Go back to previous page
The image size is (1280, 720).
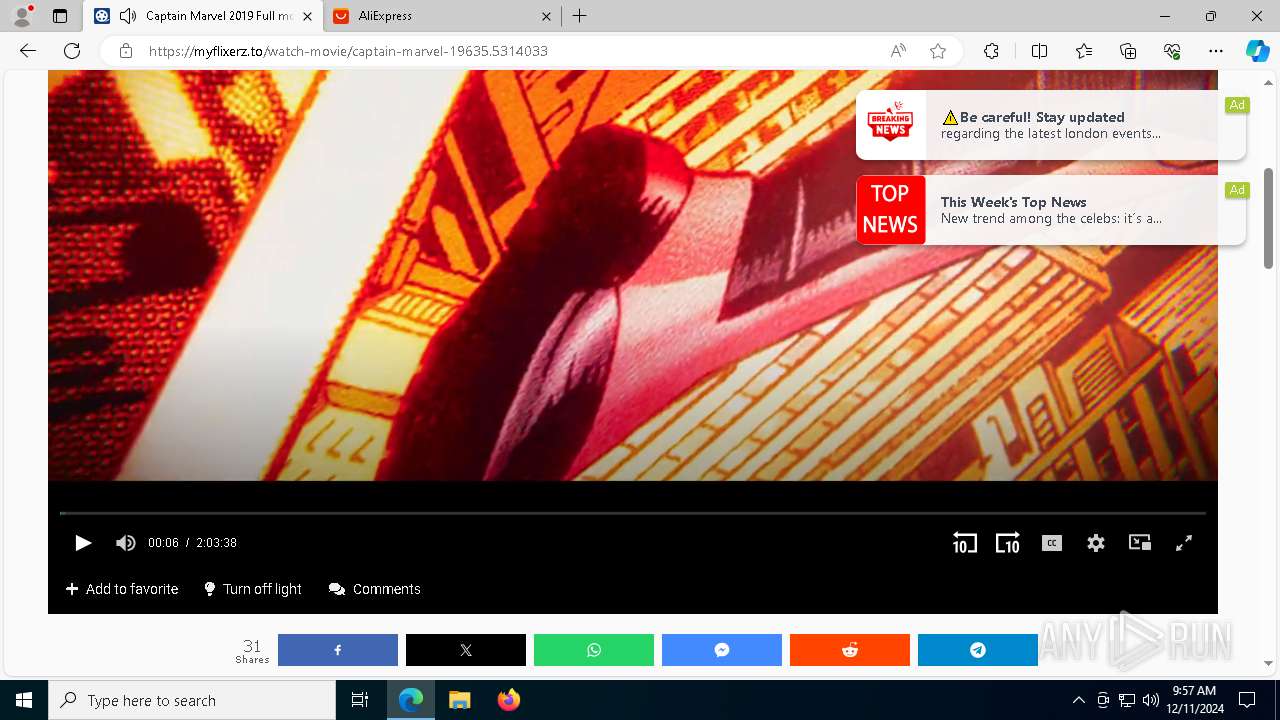coord(28,51)
